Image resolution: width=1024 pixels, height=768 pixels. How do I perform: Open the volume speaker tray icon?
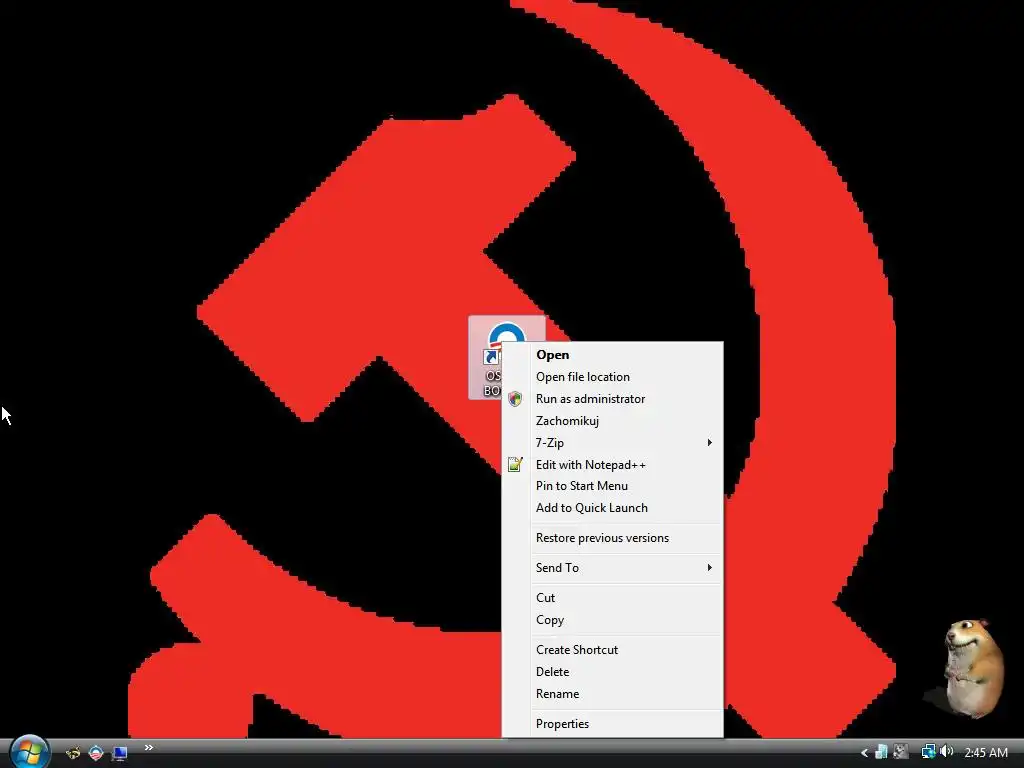point(946,752)
